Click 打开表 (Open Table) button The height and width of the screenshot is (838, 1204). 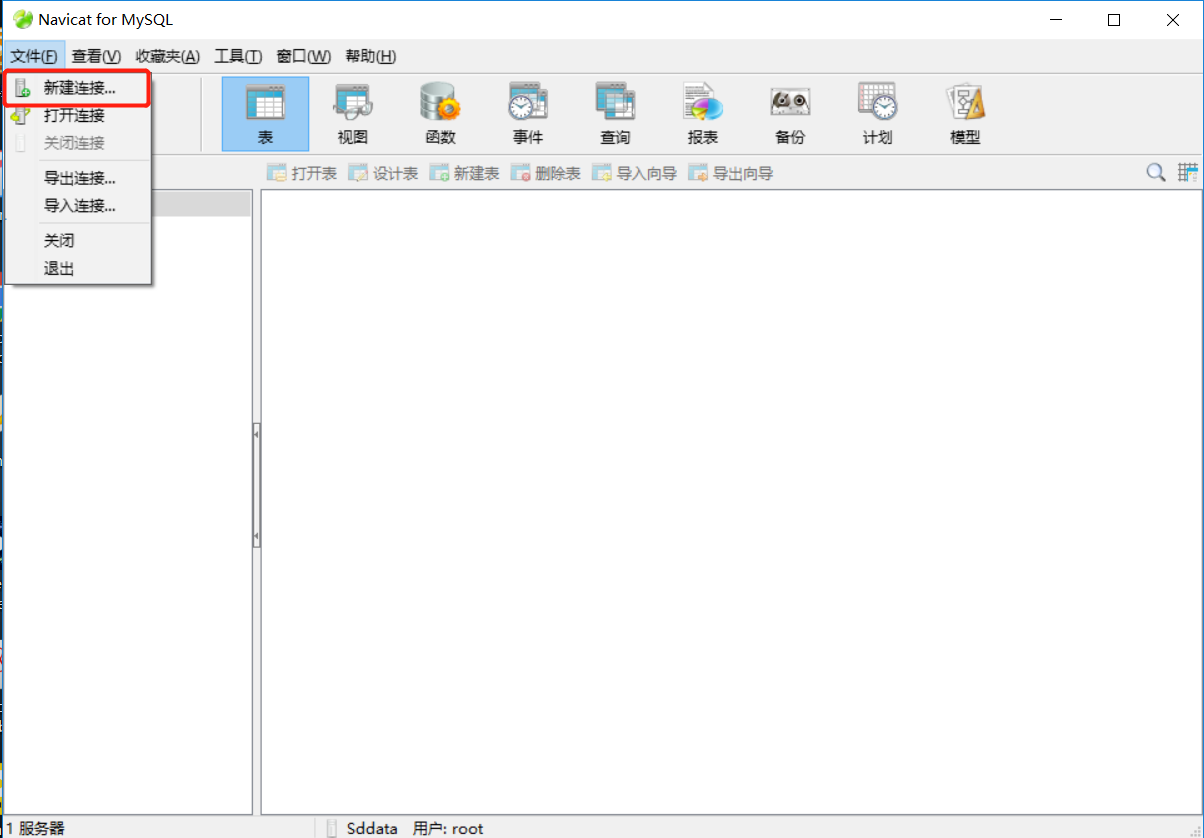click(x=302, y=173)
